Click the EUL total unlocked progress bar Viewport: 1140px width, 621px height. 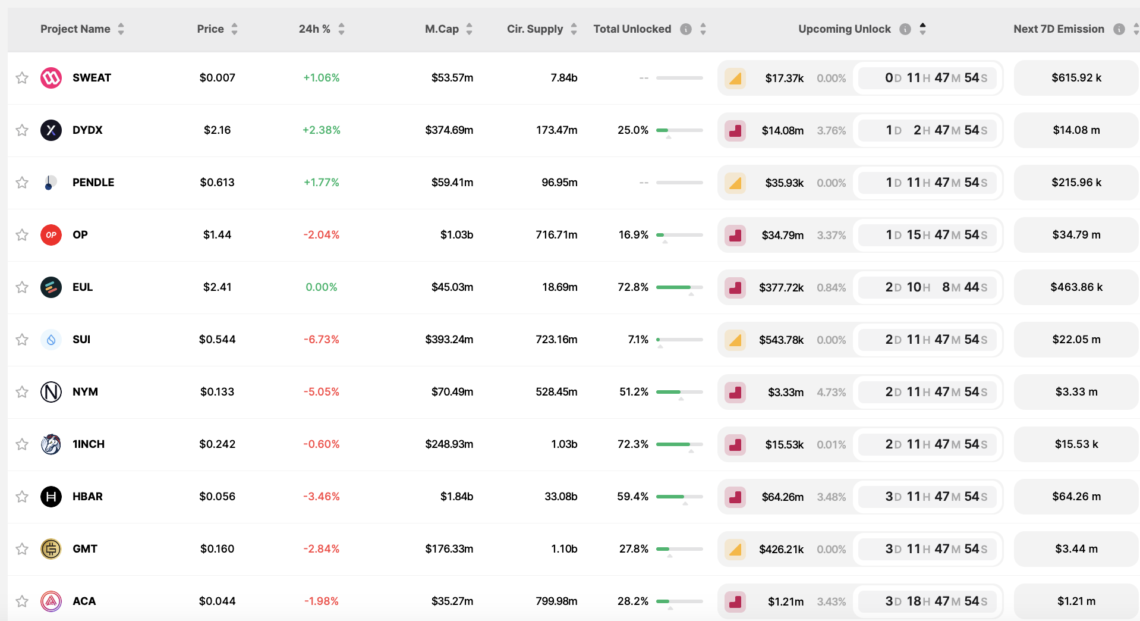pyautogui.click(x=679, y=287)
